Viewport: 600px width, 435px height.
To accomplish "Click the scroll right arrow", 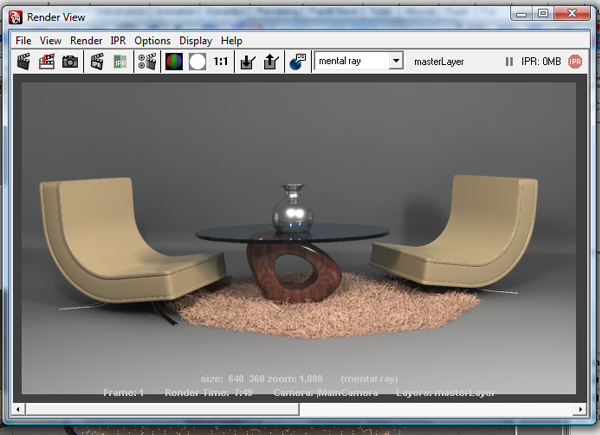I will pos(580,409).
